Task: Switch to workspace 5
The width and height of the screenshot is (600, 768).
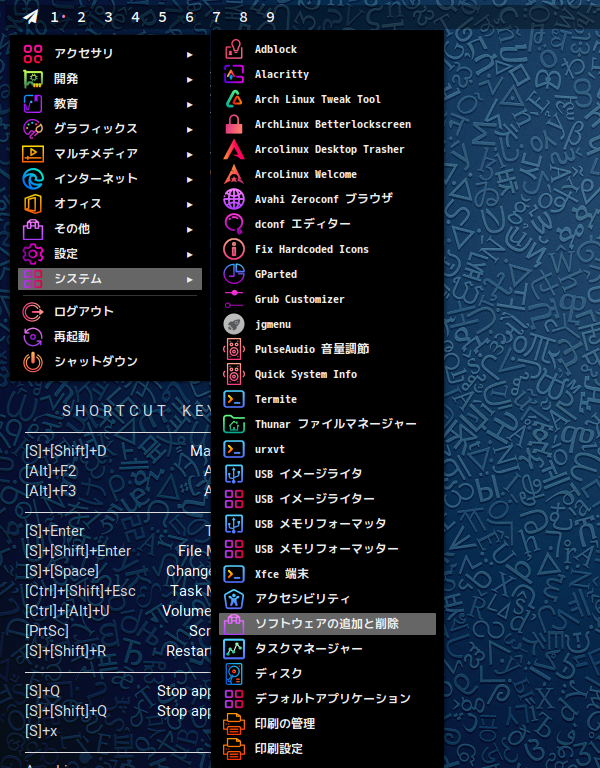Action: pyautogui.click(x=162, y=18)
